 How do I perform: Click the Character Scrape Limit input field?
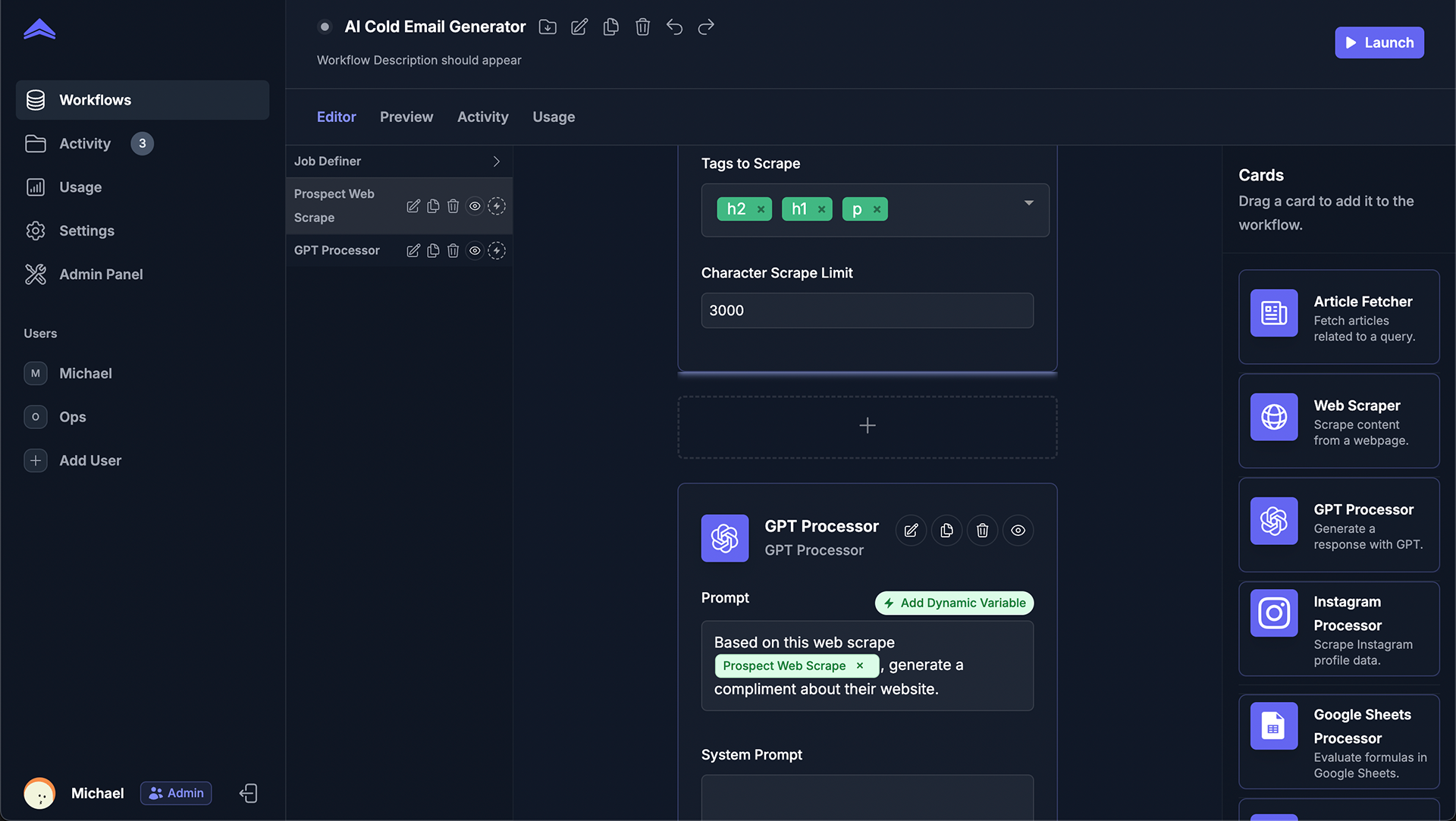click(867, 311)
